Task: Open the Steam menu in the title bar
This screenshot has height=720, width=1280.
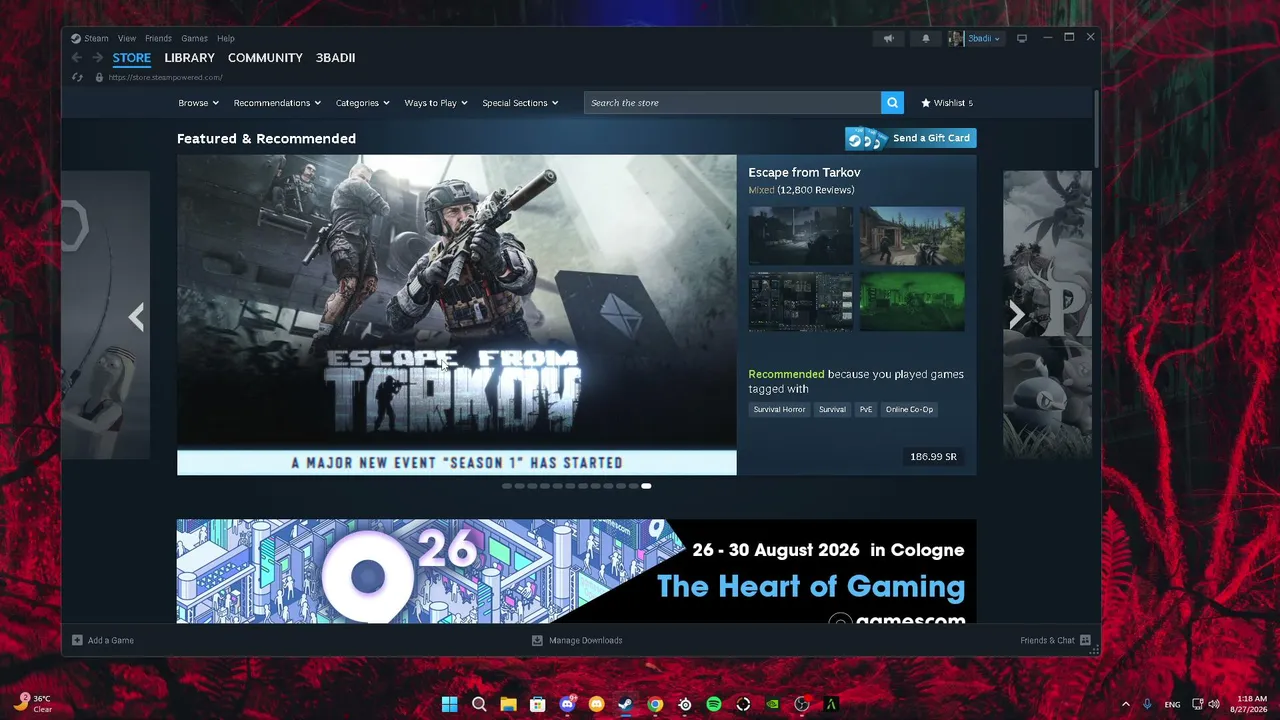Action: 96,38
